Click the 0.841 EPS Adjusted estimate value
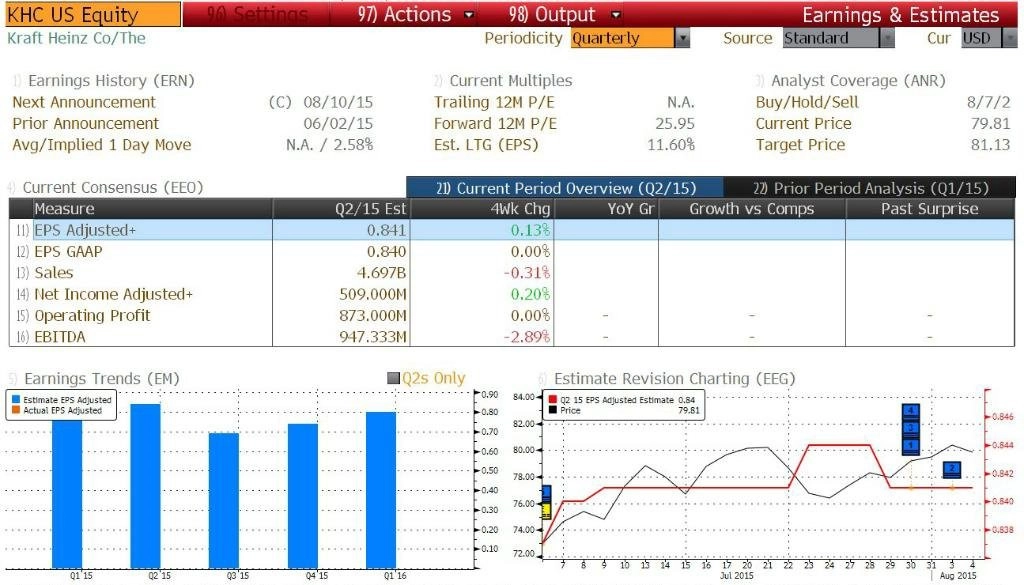The width and height of the screenshot is (1024, 585). [386, 230]
